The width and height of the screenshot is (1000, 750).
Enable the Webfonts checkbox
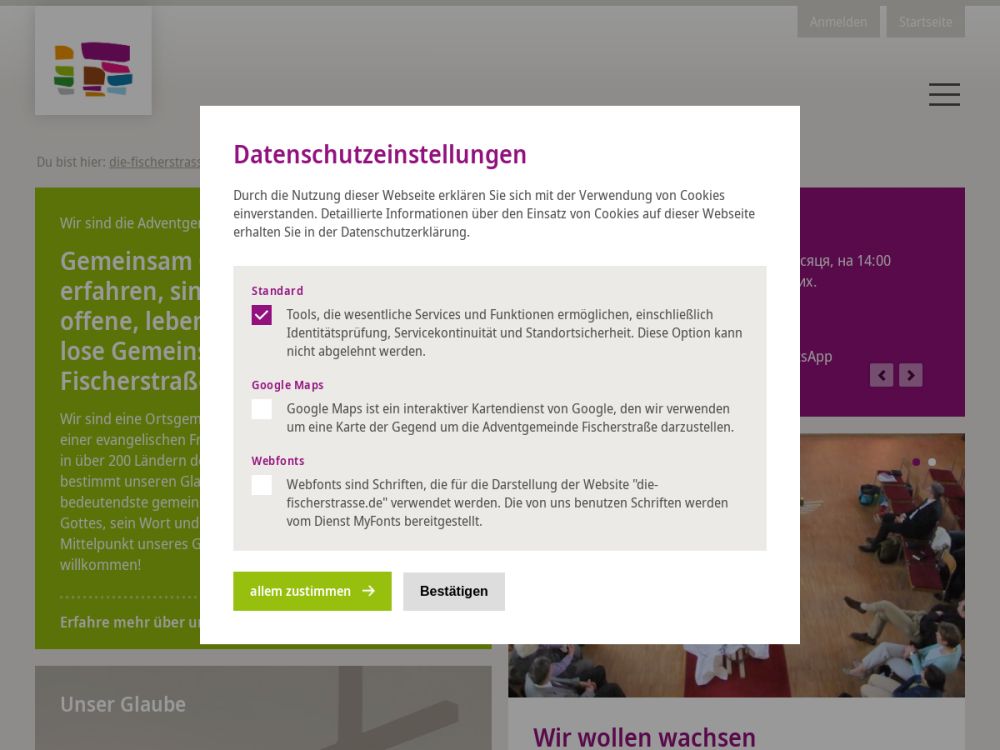pyautogui.click(x=262, y=485)
